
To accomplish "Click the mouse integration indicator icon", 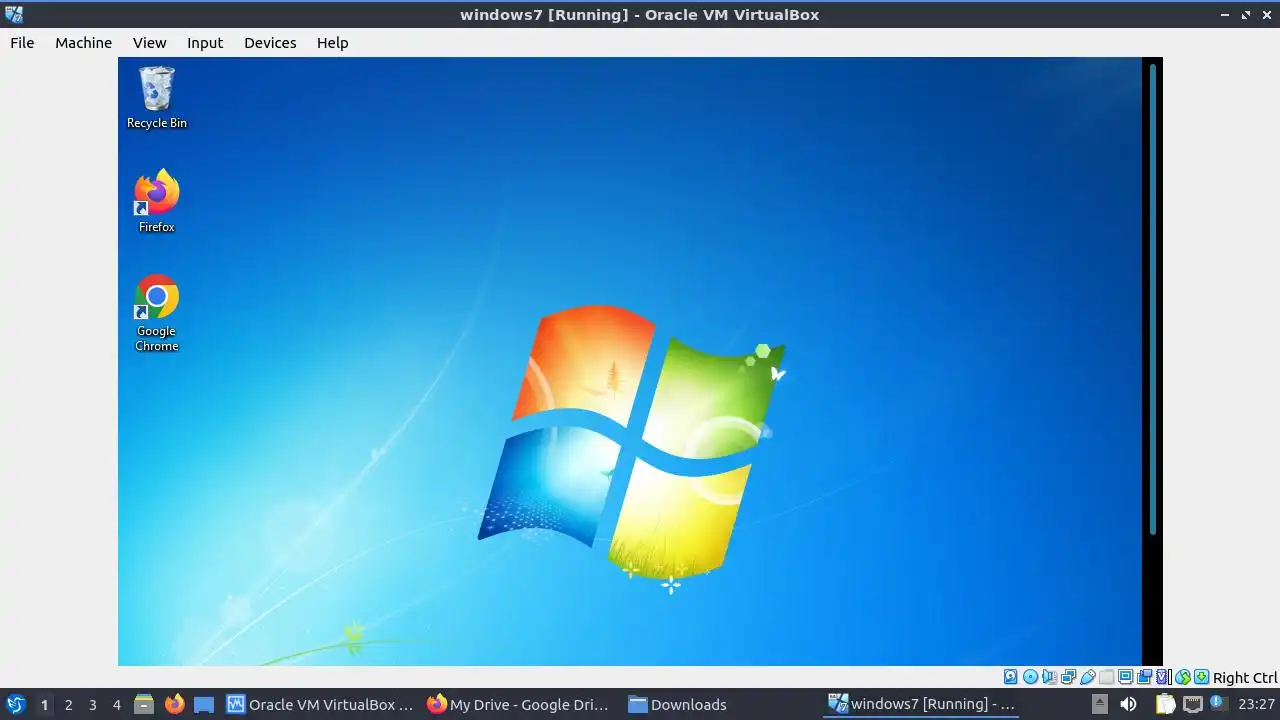I will (1182, 677).
